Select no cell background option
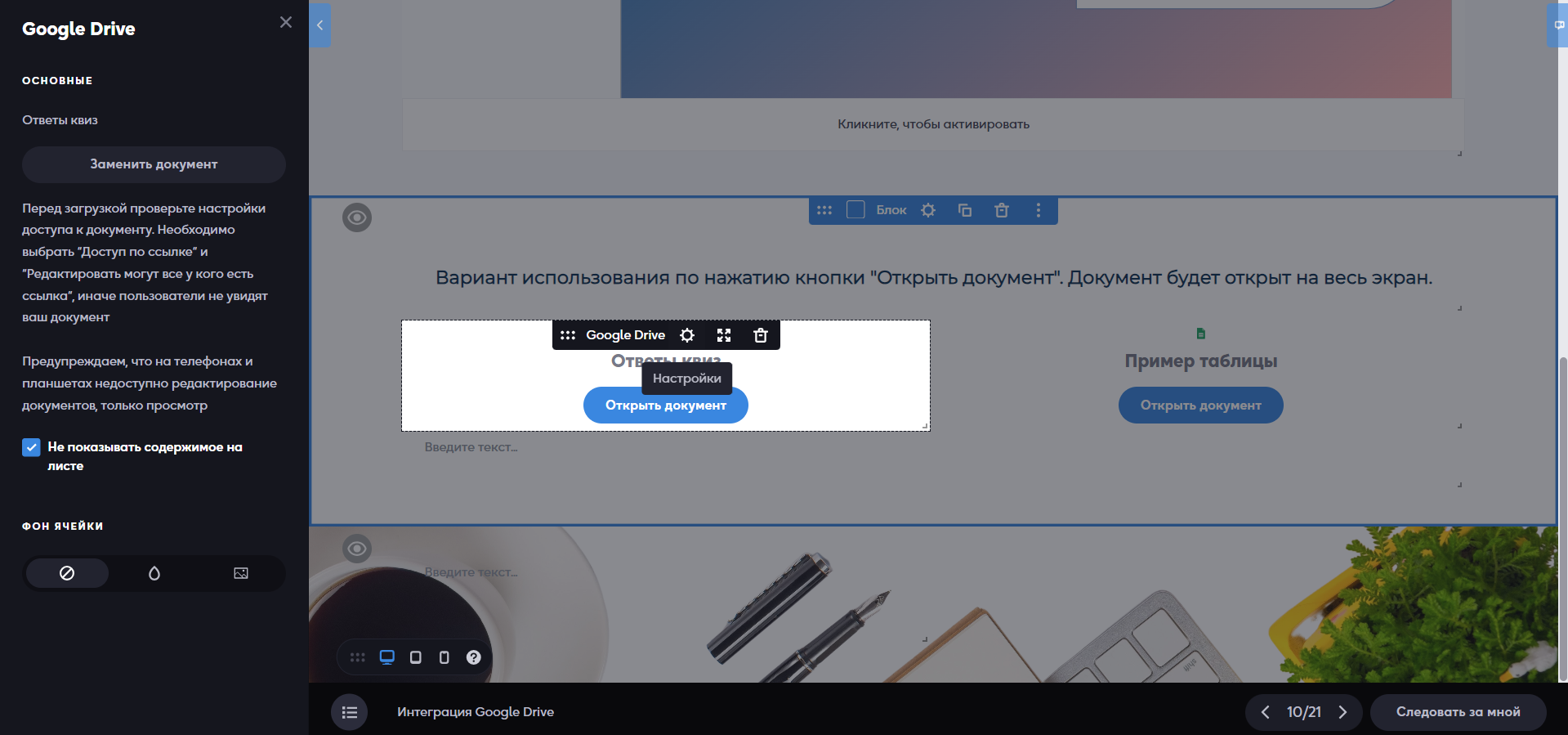Image resolution: width=1568 pixels, height=735 pixels. tap(67, 573)
